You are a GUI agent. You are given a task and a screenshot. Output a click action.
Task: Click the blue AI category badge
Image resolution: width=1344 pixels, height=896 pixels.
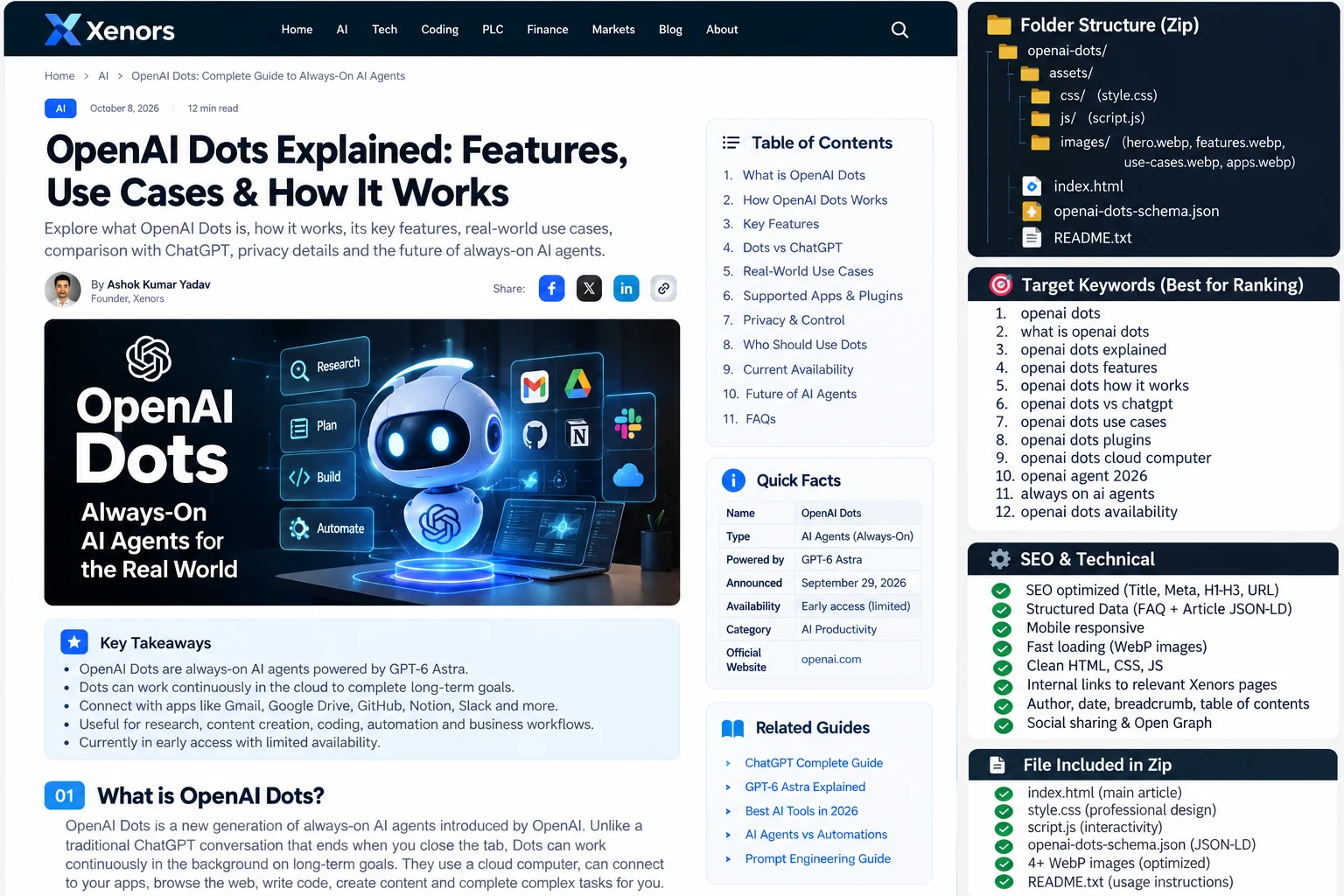pos(60,108)
